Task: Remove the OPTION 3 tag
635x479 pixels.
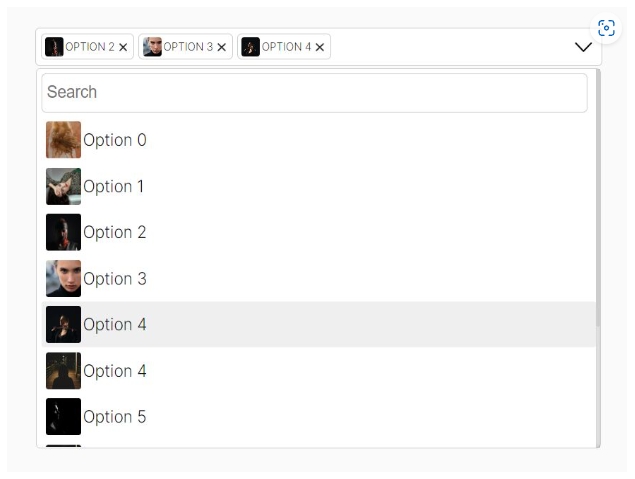Action: [x=222, y=47]
